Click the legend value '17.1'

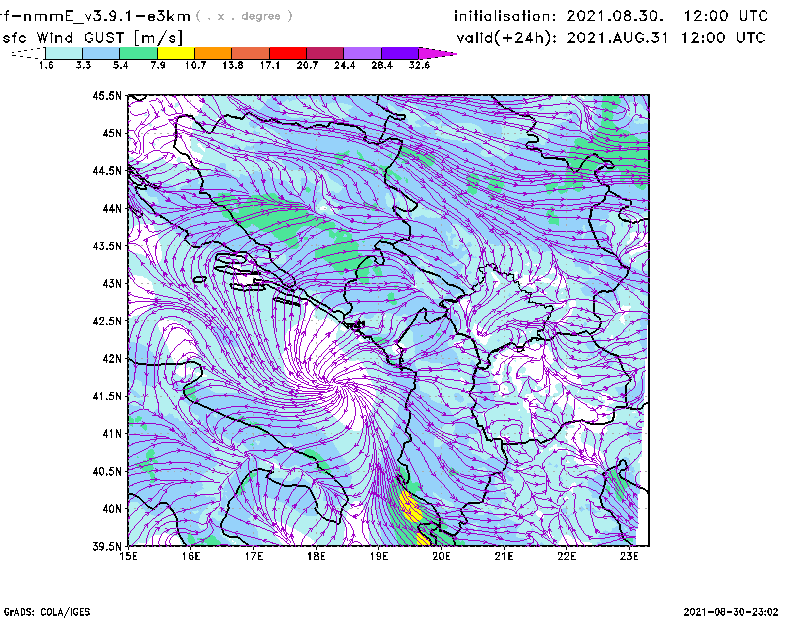(x=270, y=65)
